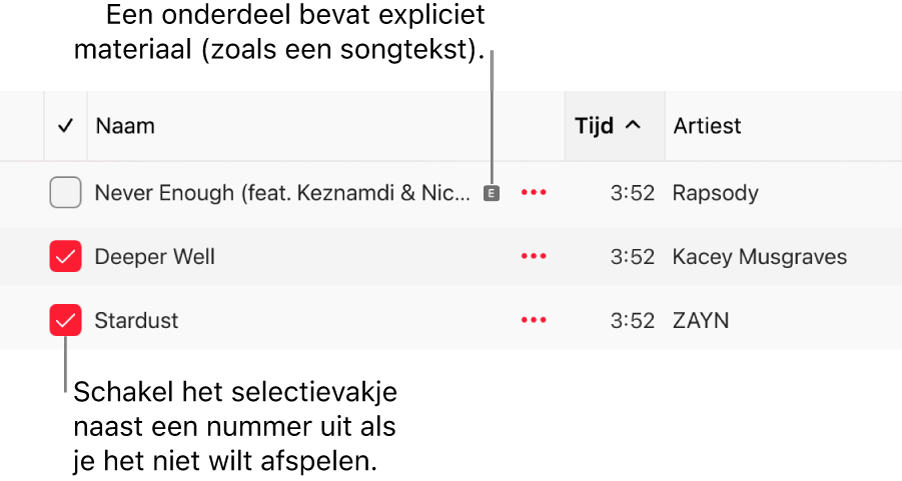Screen dimensions: 902x481
Task: Click the 3:52 duration in the Deeper Well row
Action: (632, 257)
